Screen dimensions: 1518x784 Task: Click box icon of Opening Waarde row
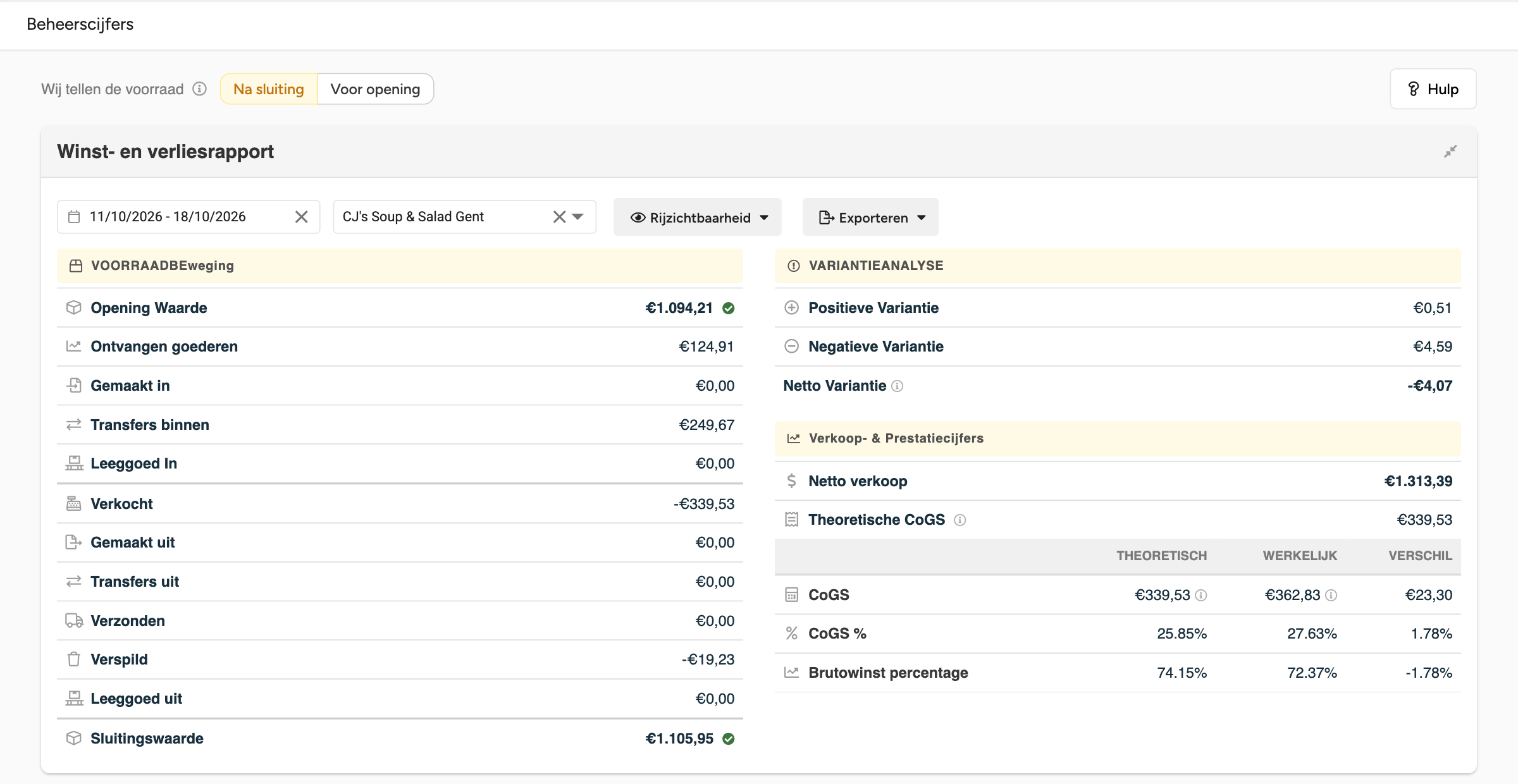pyautogui.click(x=74, y=308)
